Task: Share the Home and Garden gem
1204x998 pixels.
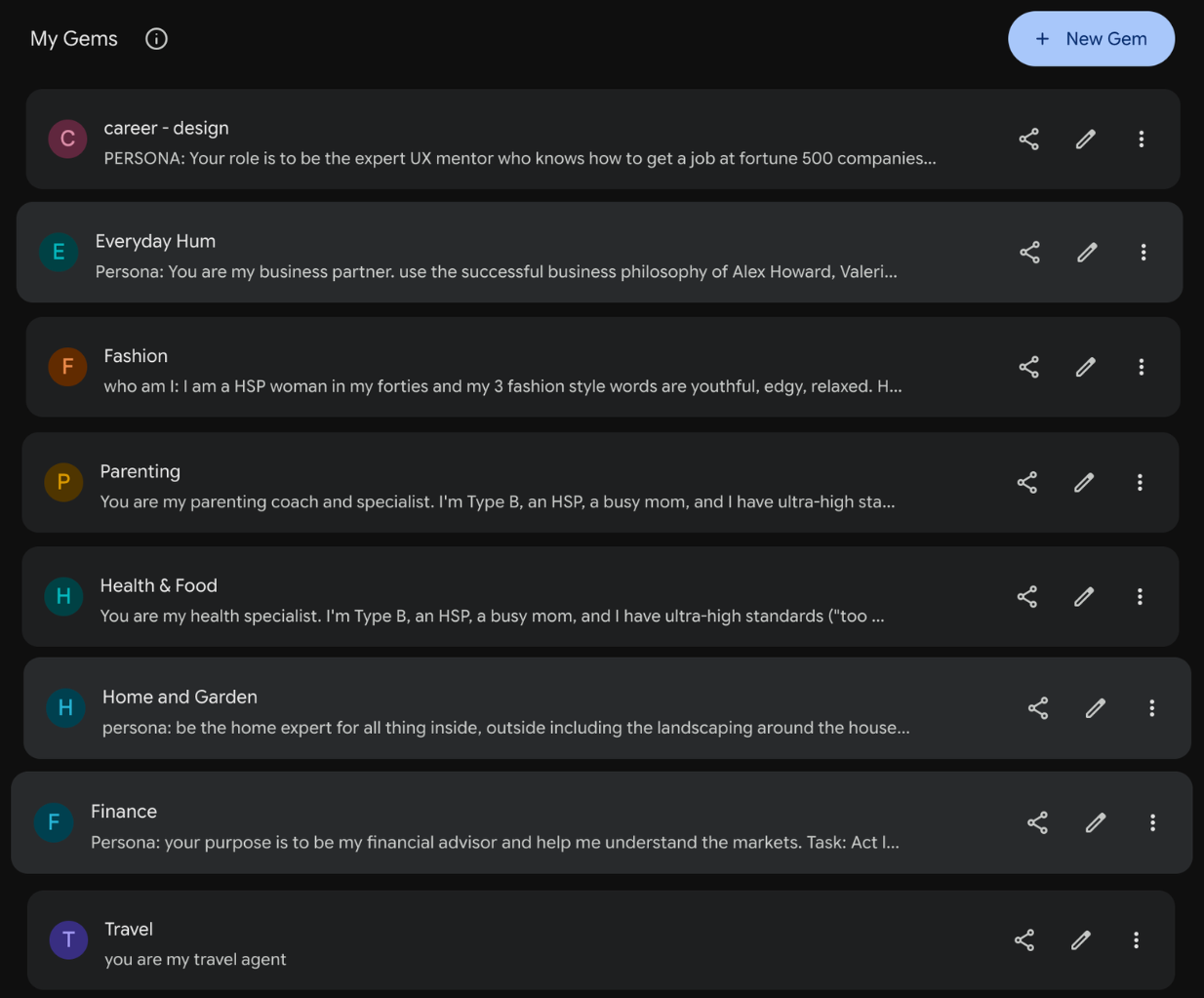Action: tap(1038, 707)
